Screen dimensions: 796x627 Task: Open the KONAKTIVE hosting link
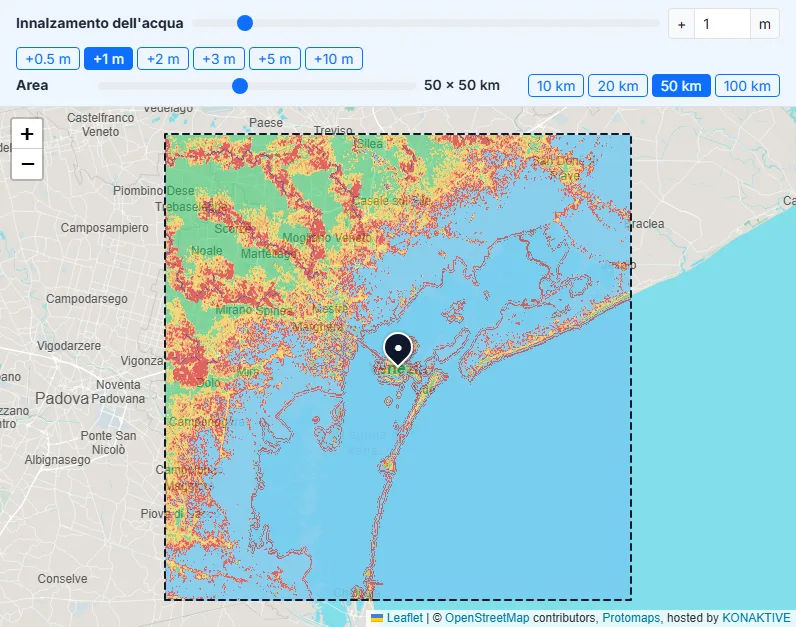tap(756, 618)
